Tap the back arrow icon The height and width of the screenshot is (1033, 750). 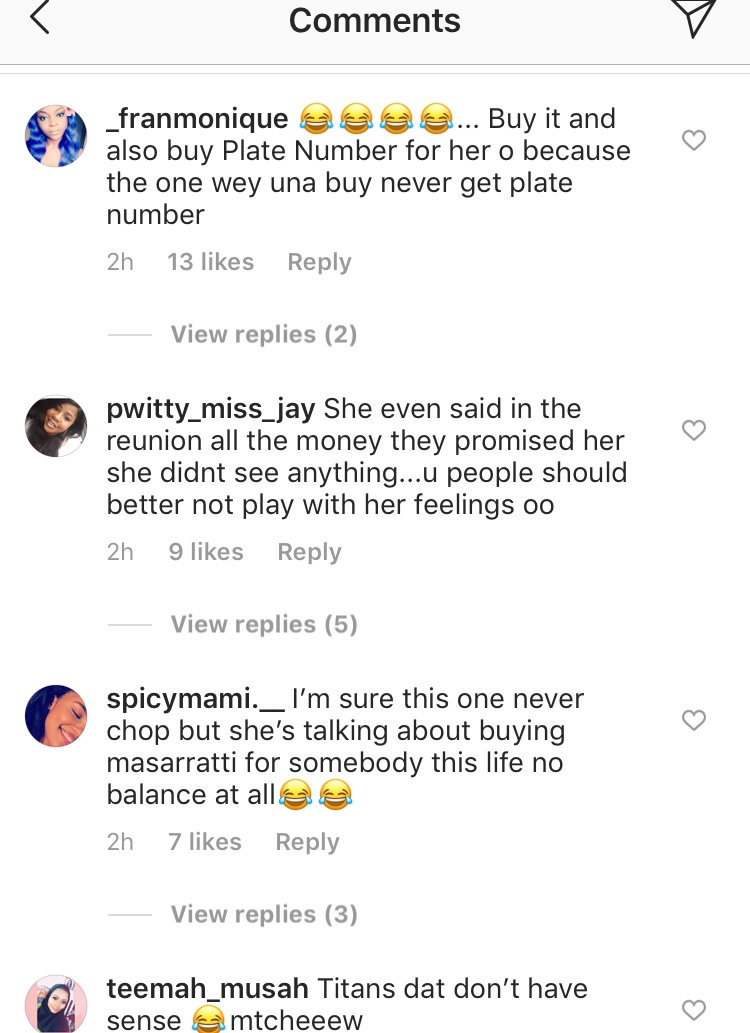(x=40, y=19)
